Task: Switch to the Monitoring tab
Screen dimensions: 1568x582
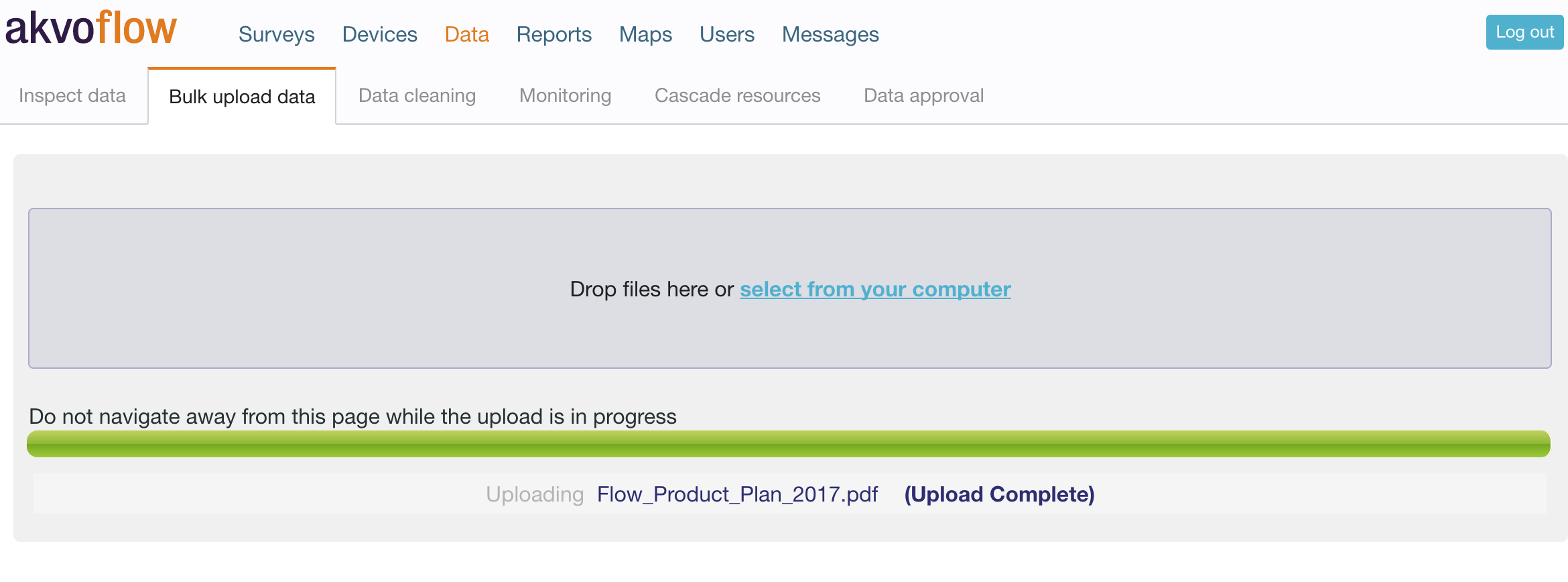Action: 566,95
